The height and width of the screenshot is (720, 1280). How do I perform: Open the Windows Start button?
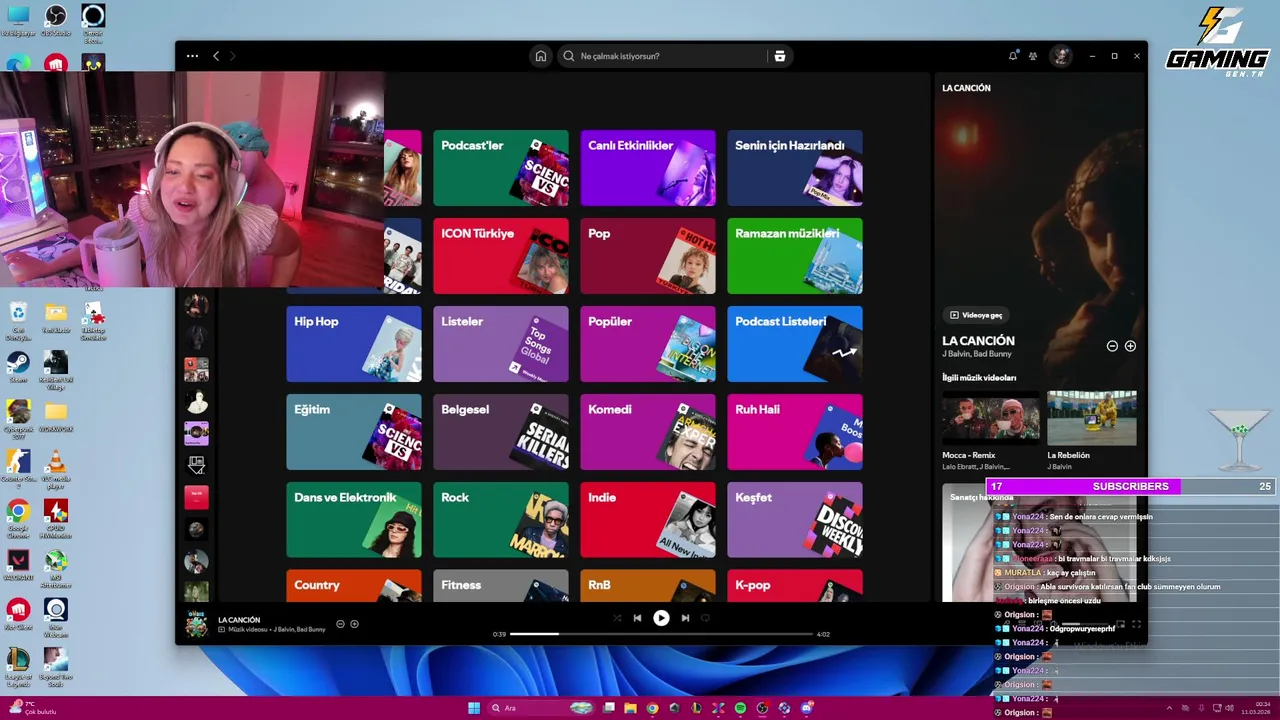tap(474, 708)
